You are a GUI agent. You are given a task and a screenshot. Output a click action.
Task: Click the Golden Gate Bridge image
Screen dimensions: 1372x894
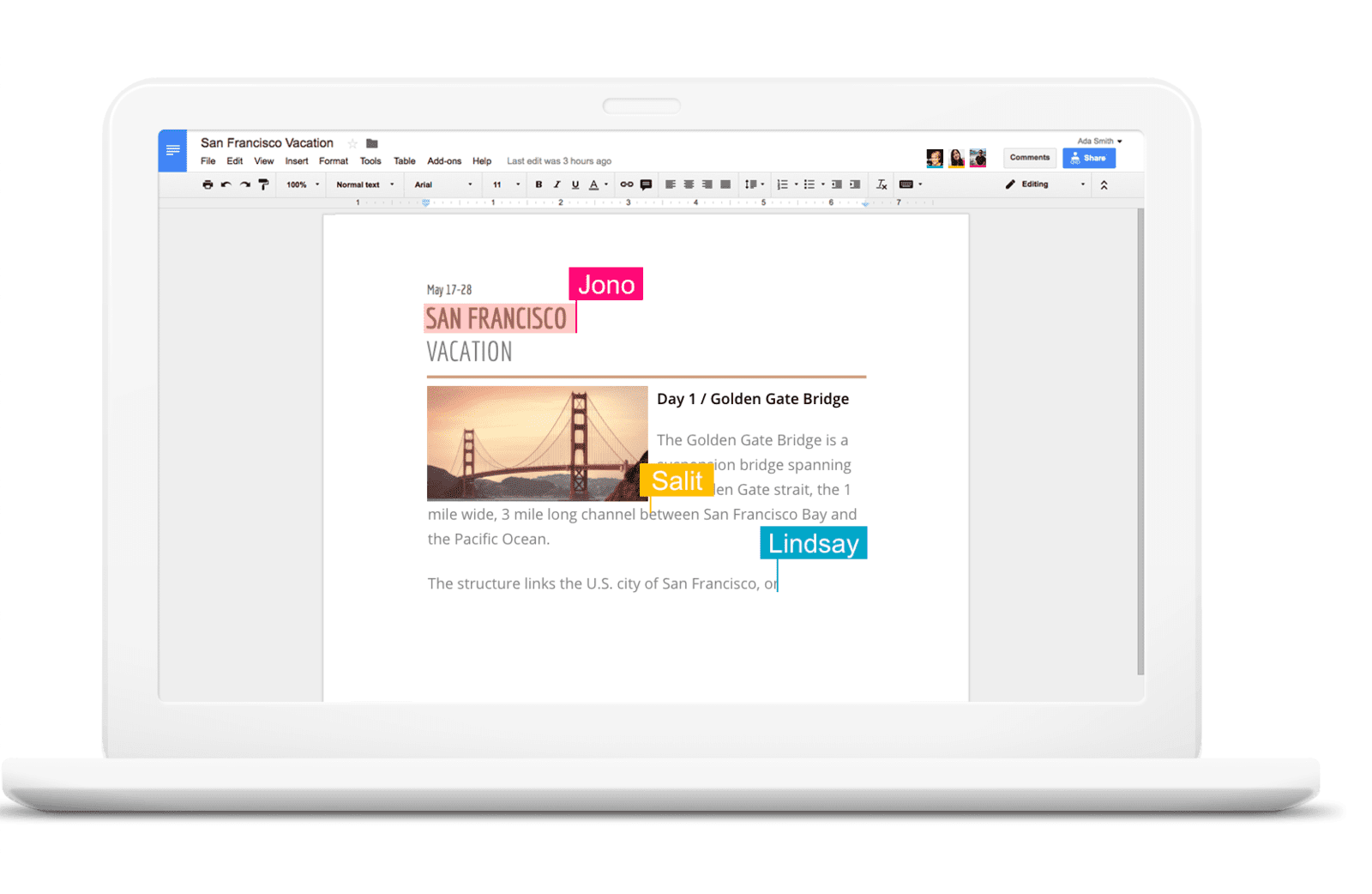tap(537, 443)
